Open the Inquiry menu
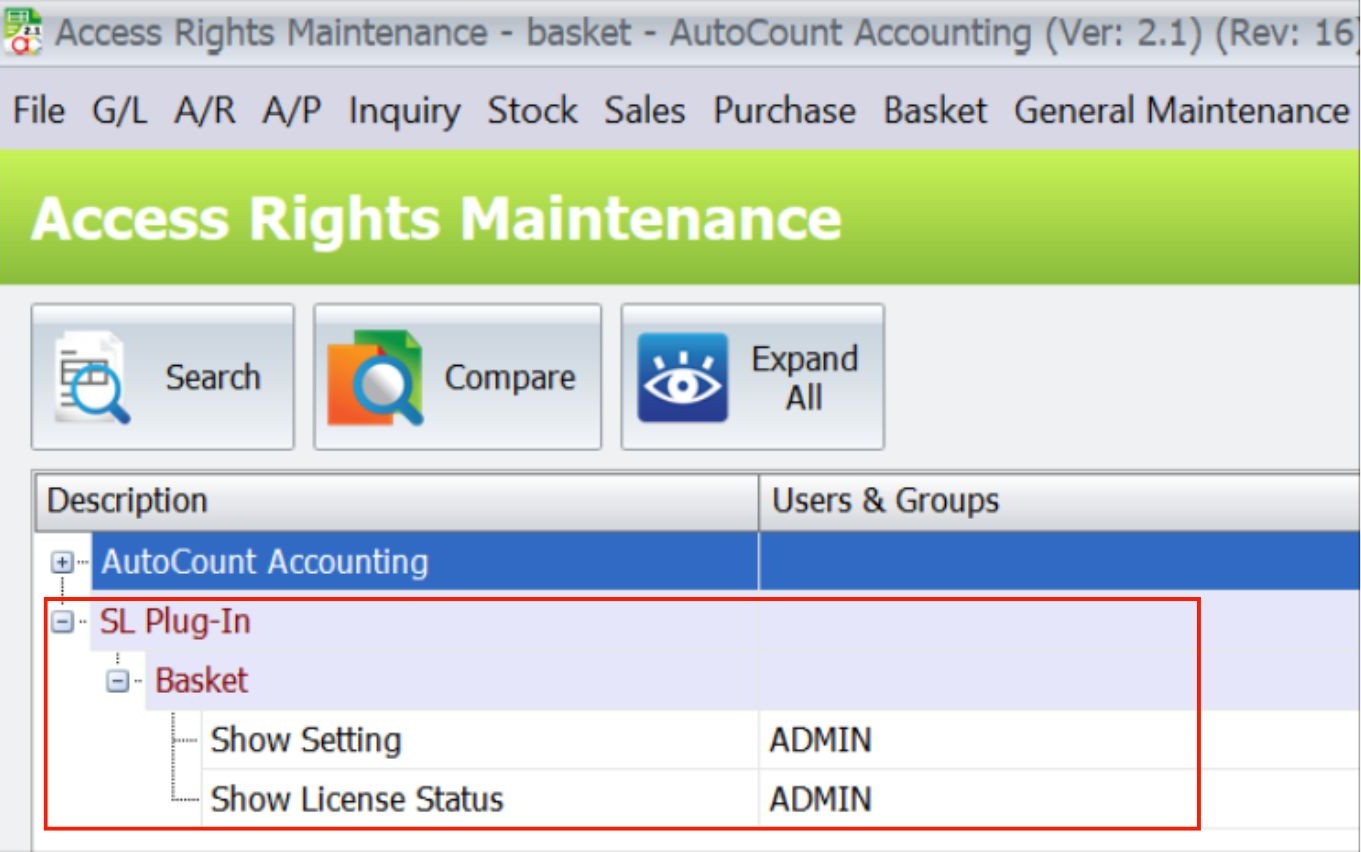The width and height of the screenshot is (1361, 852). pyautogui.click(x=404, y=111)
